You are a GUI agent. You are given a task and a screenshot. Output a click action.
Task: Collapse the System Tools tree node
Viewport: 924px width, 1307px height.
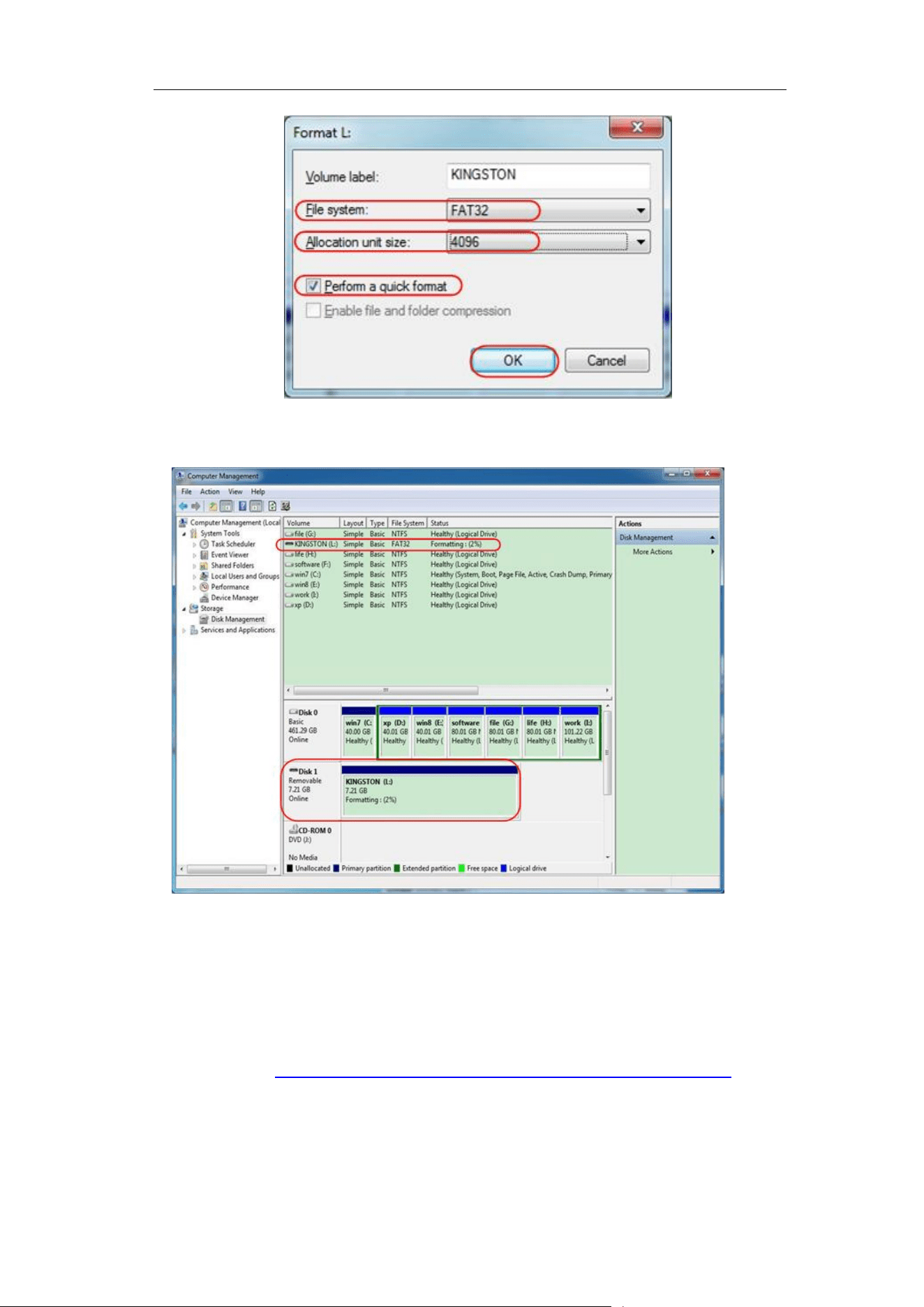[184, 533]
